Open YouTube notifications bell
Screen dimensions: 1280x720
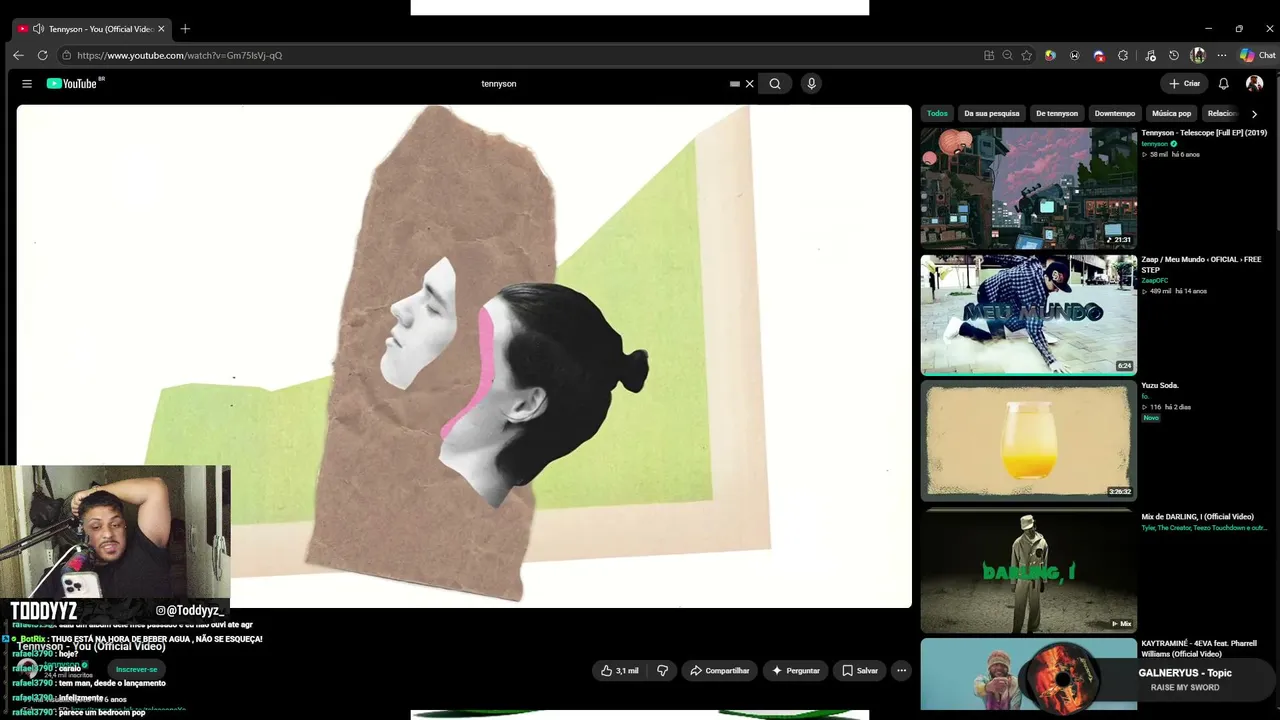[x=1223, y=84]
